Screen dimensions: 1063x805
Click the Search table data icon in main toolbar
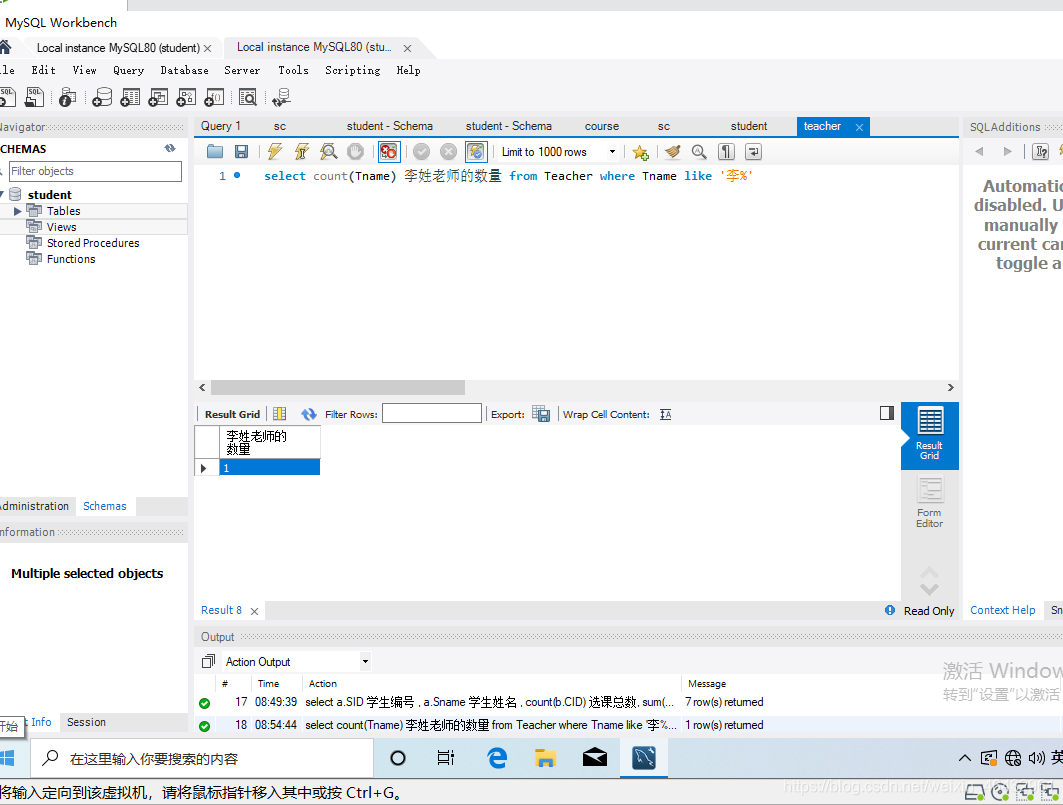tap(248, 97)
